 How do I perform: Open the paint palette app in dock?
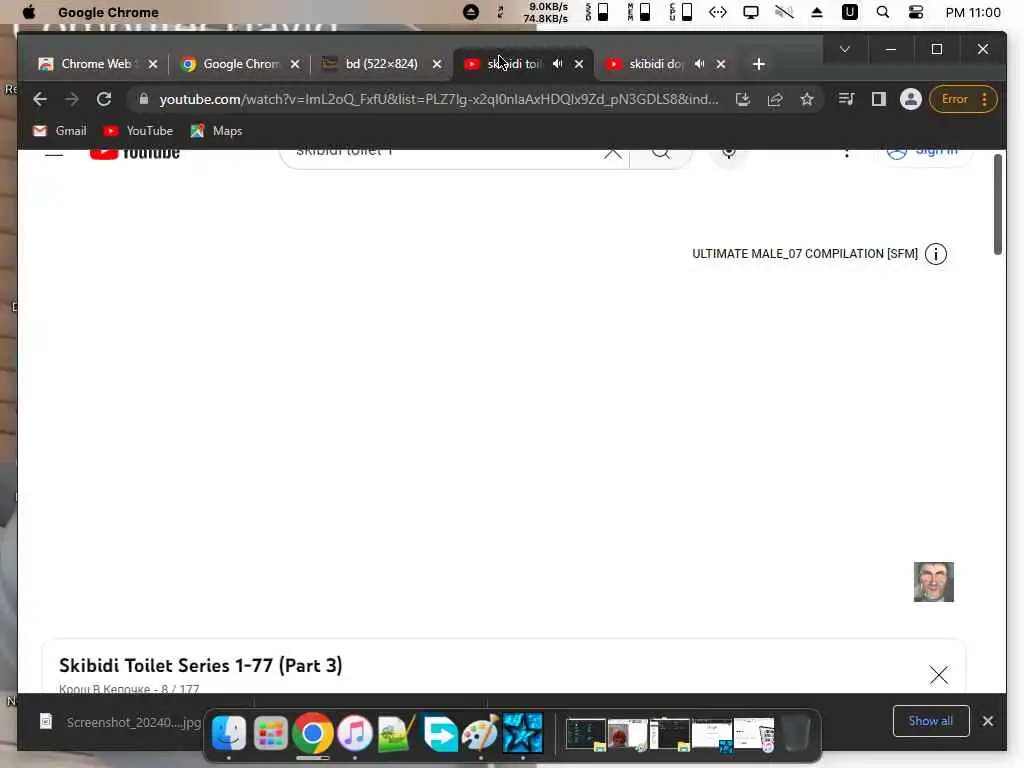[x=481, y=733]
